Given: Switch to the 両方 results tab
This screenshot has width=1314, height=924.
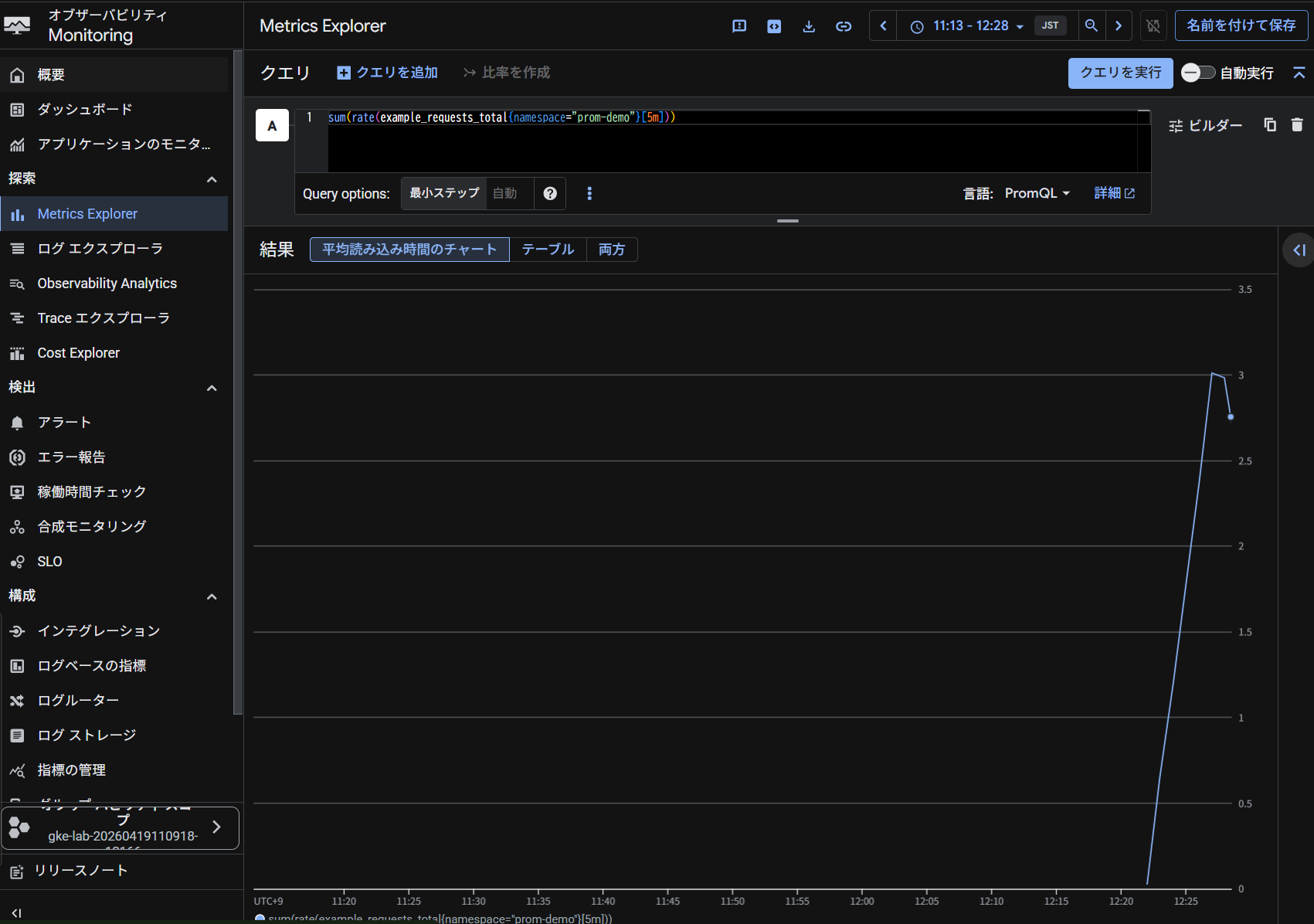Looking at the screenshot, I should point(612,250).
